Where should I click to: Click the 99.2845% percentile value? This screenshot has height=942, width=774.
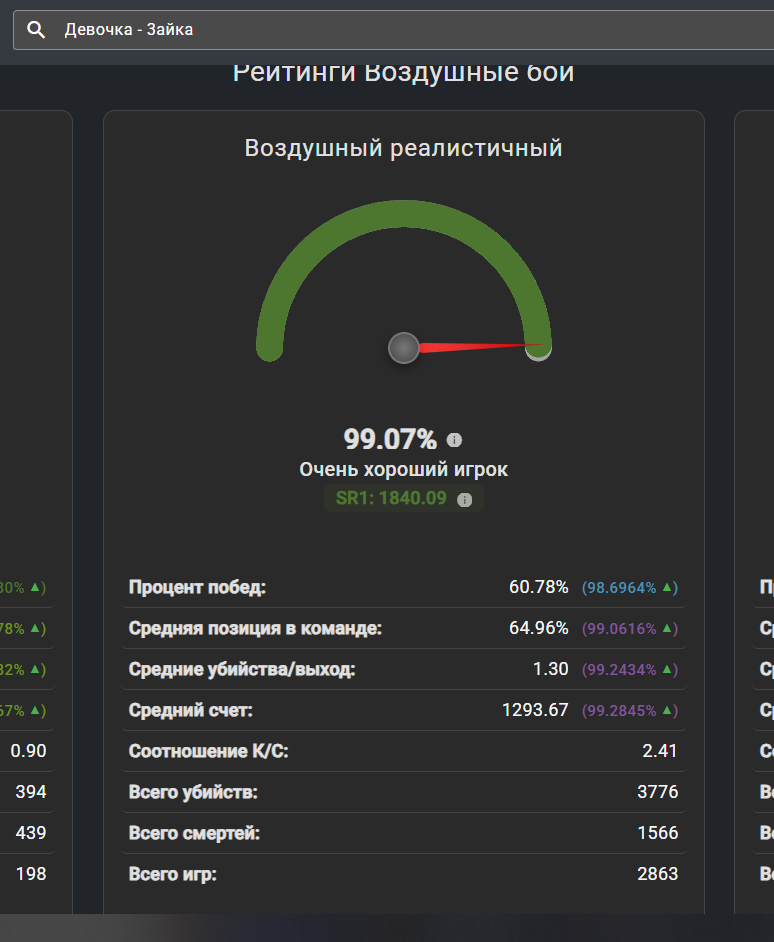(x=621, y=710)
